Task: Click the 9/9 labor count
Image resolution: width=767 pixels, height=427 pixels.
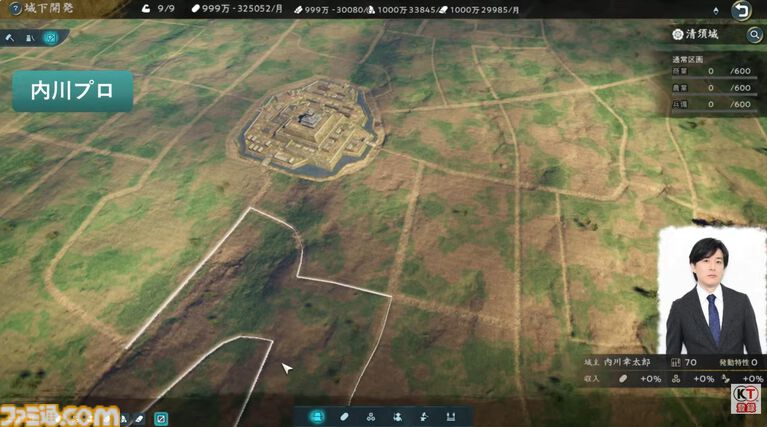Action: click(x=166, y=9)
